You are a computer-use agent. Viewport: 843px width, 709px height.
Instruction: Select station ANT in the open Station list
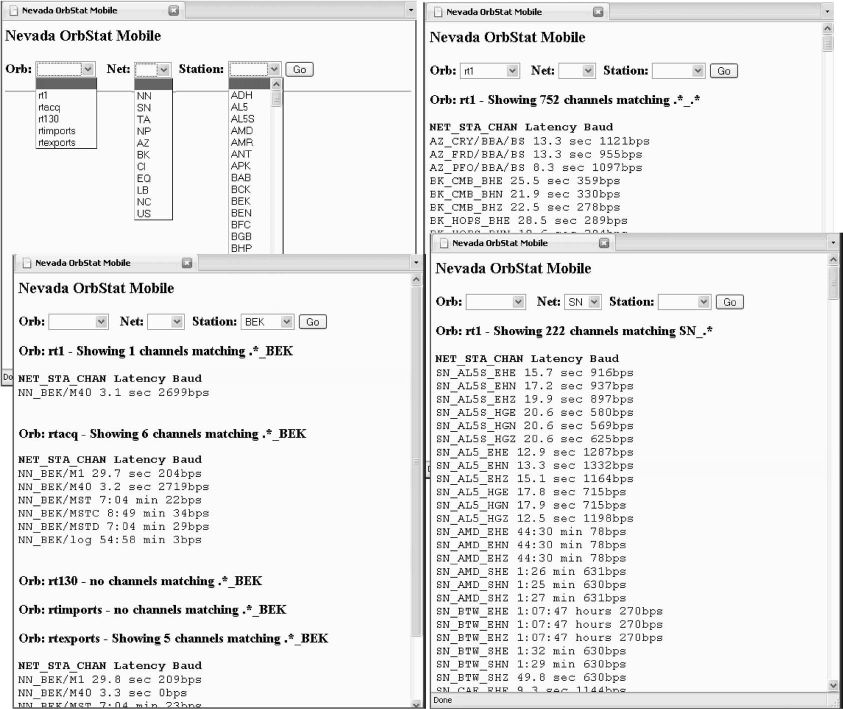tap(250, 154)
